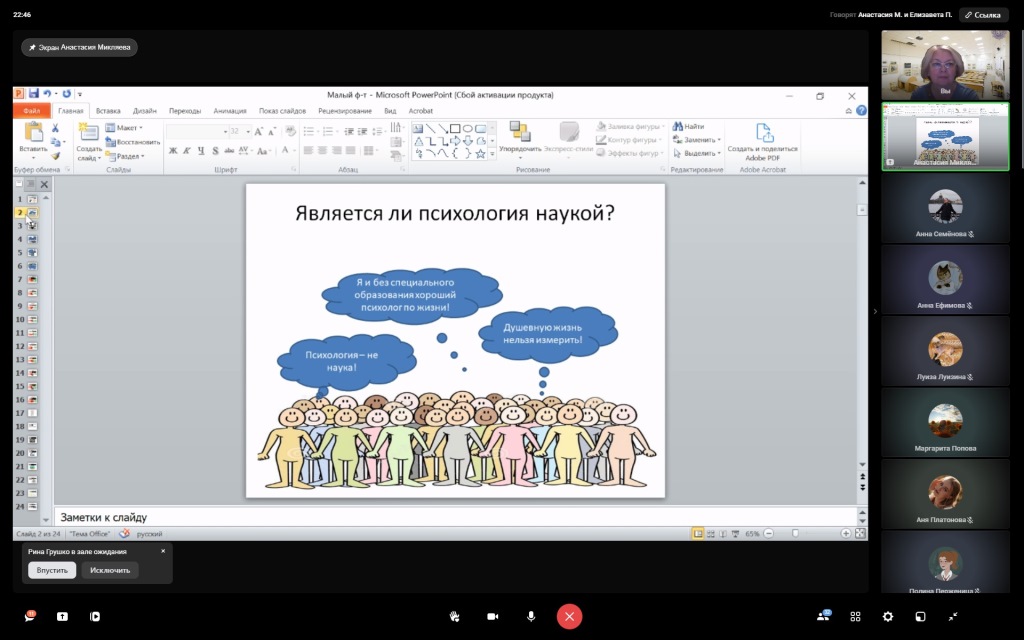Redo the last action
Viewport: 1024px width, 640px height.
coord(66,94)
